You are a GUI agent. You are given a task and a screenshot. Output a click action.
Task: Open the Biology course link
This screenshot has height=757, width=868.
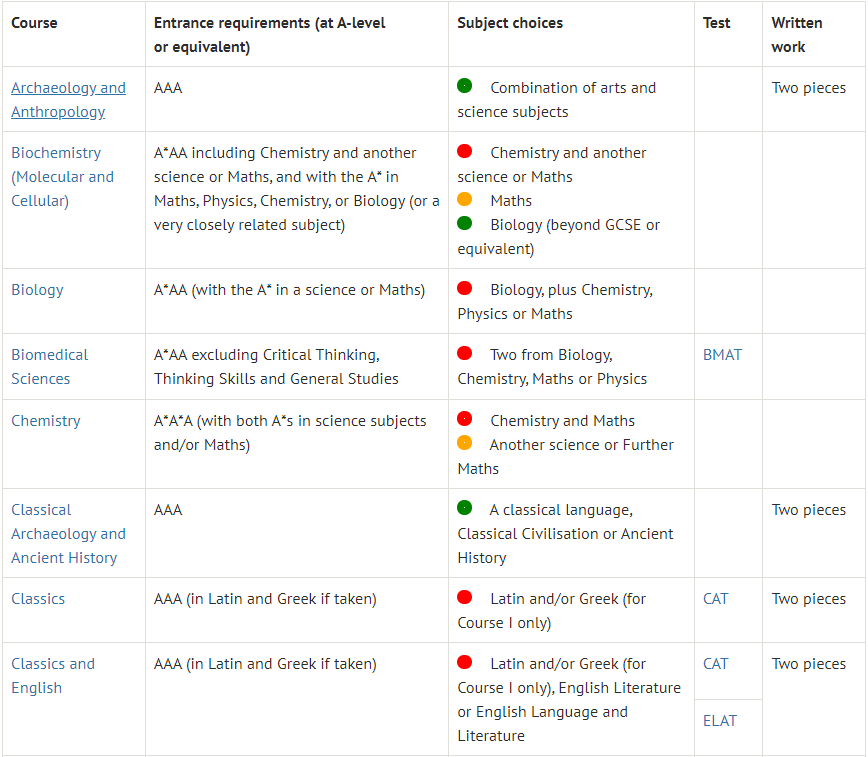[37, 290]
